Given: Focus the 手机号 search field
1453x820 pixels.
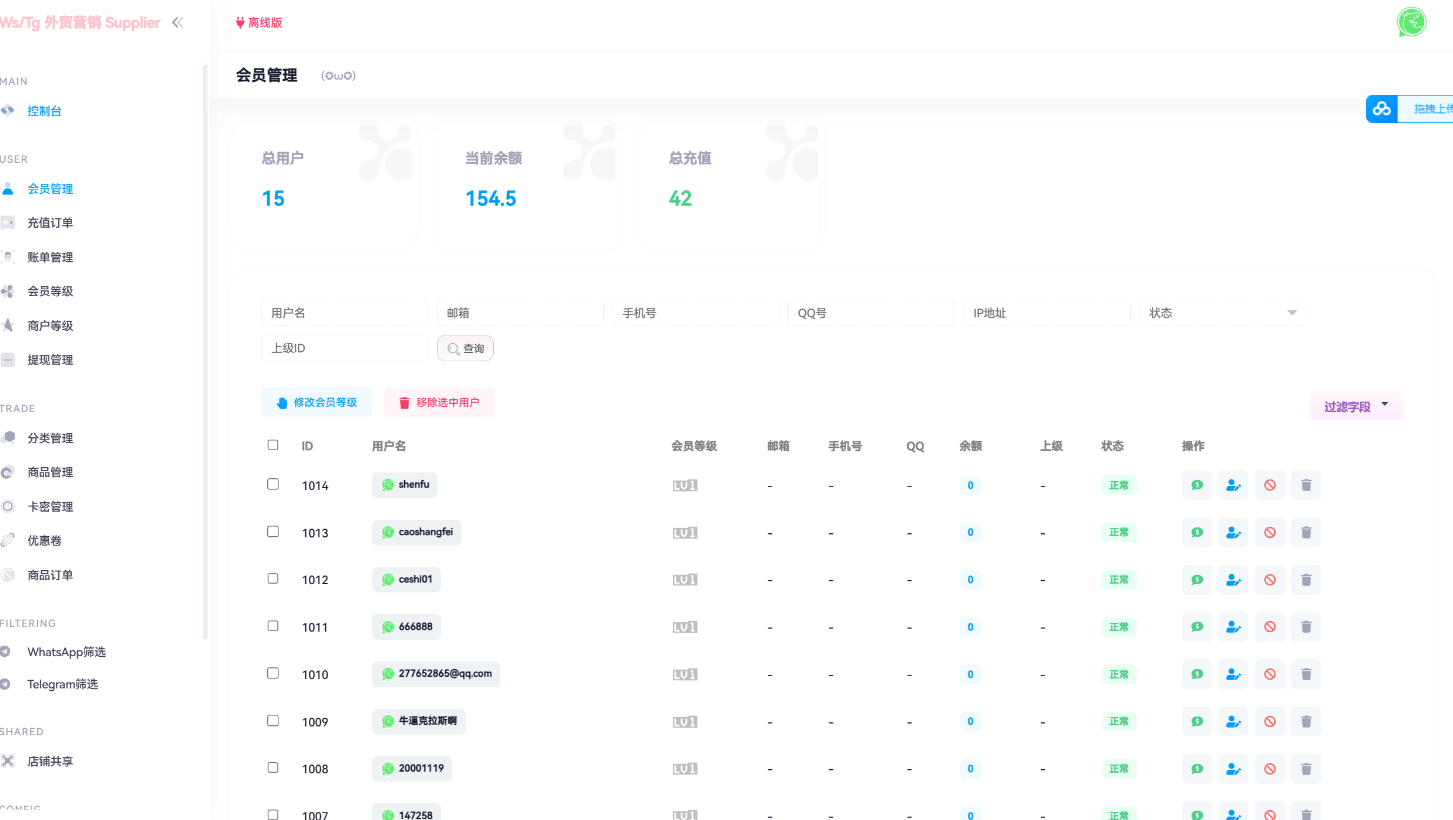Looking at the screenshot, I should 696,313.
